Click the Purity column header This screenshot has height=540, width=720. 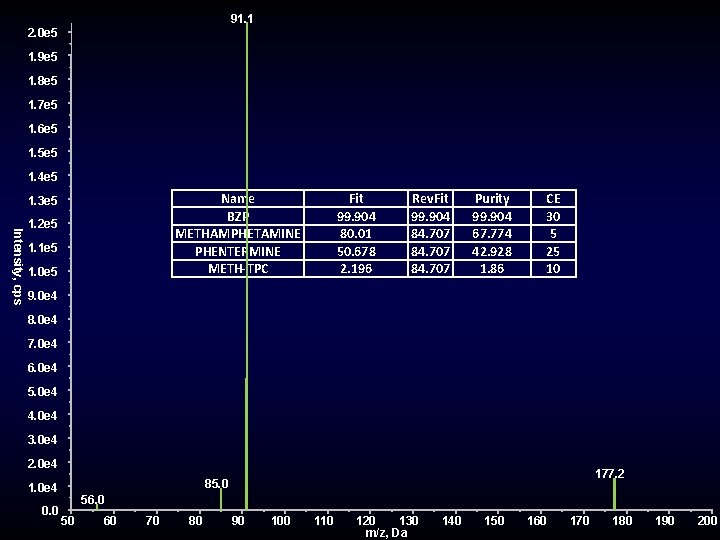tap(492, 198)
